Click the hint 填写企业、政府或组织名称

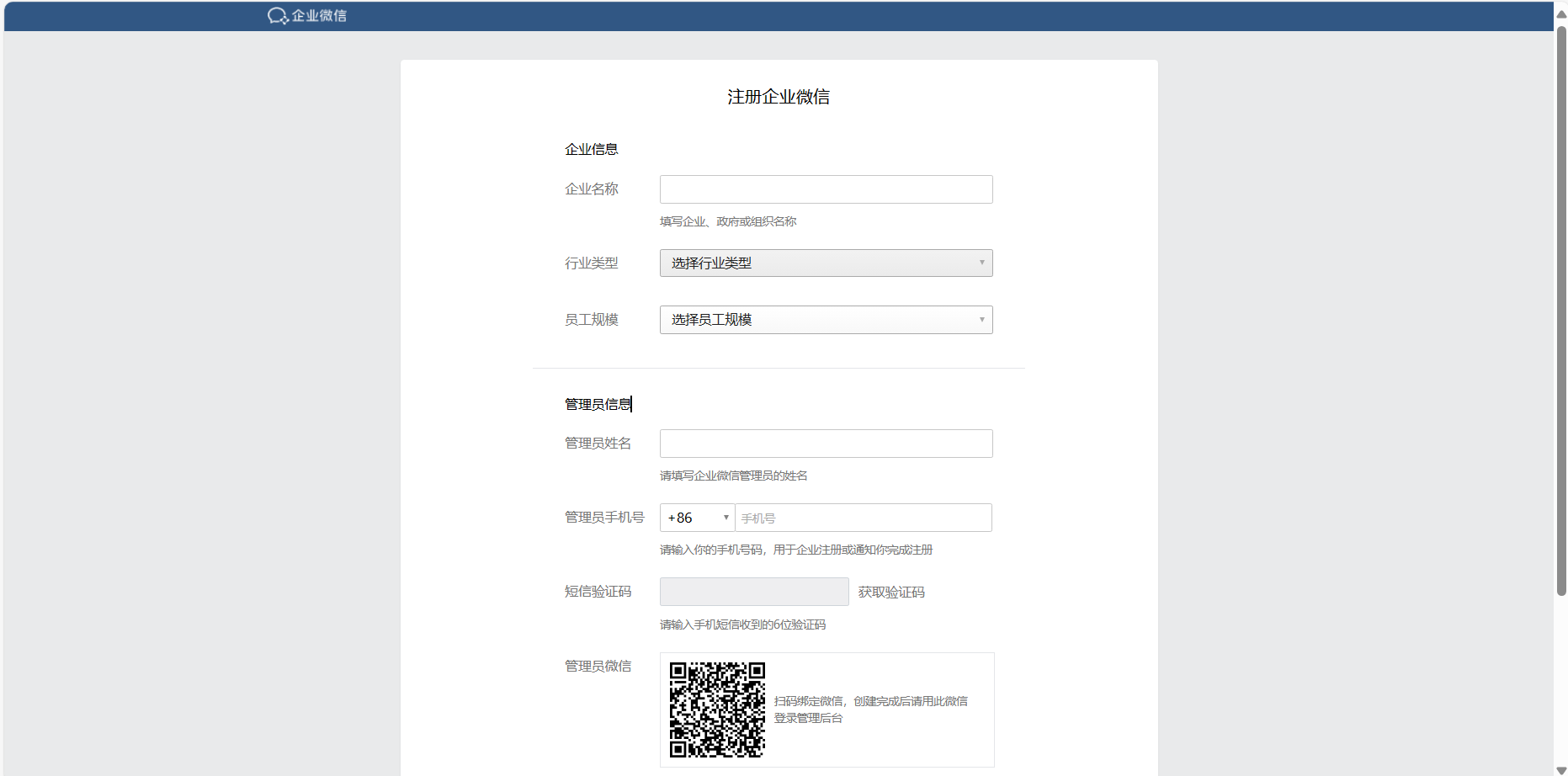[x=728, y=221]
